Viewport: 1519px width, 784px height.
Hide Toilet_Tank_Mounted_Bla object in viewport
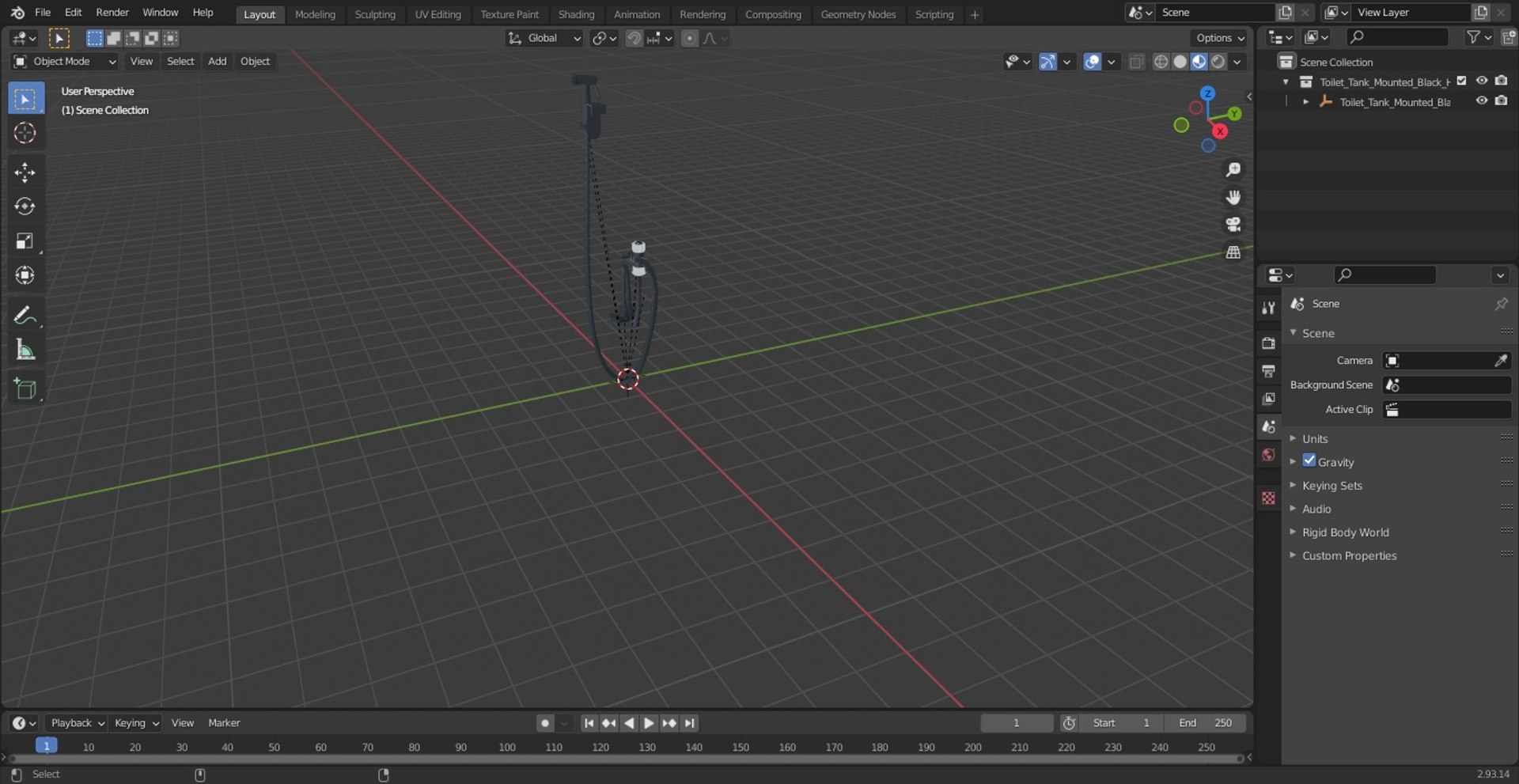click(1482, 100)
